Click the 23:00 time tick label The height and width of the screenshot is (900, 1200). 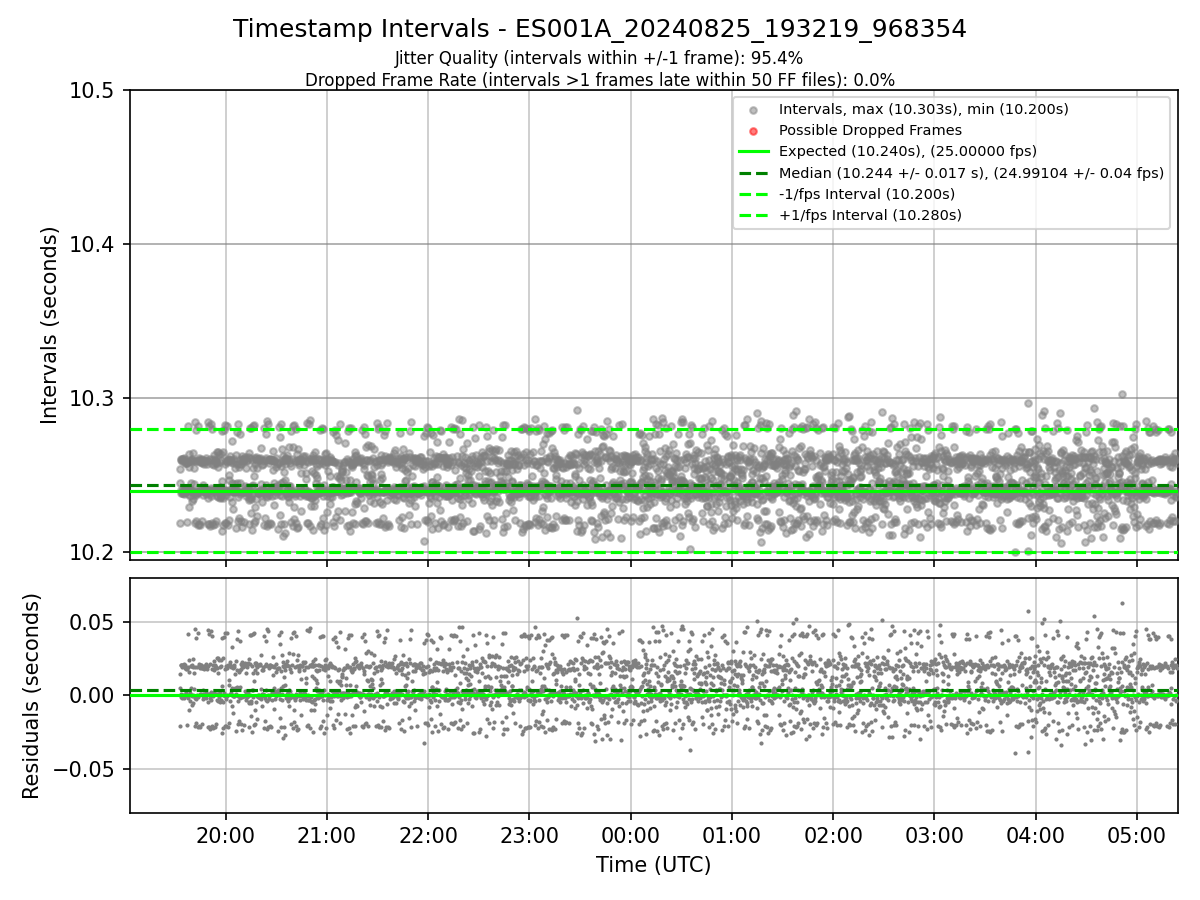pos(529,834)
